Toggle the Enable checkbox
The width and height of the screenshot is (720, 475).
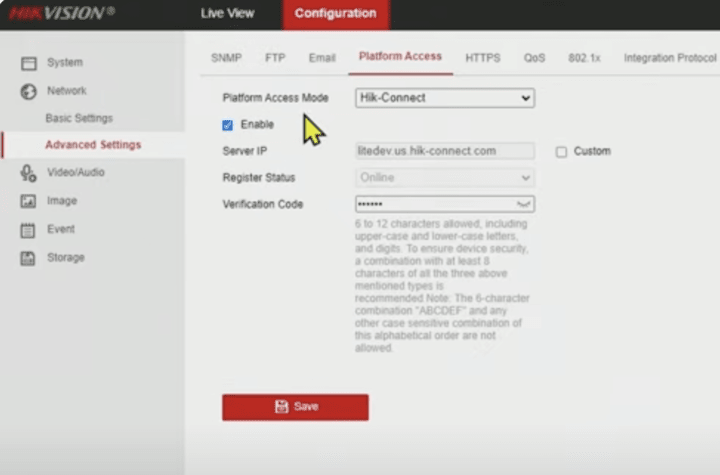(x=228, y=125)
